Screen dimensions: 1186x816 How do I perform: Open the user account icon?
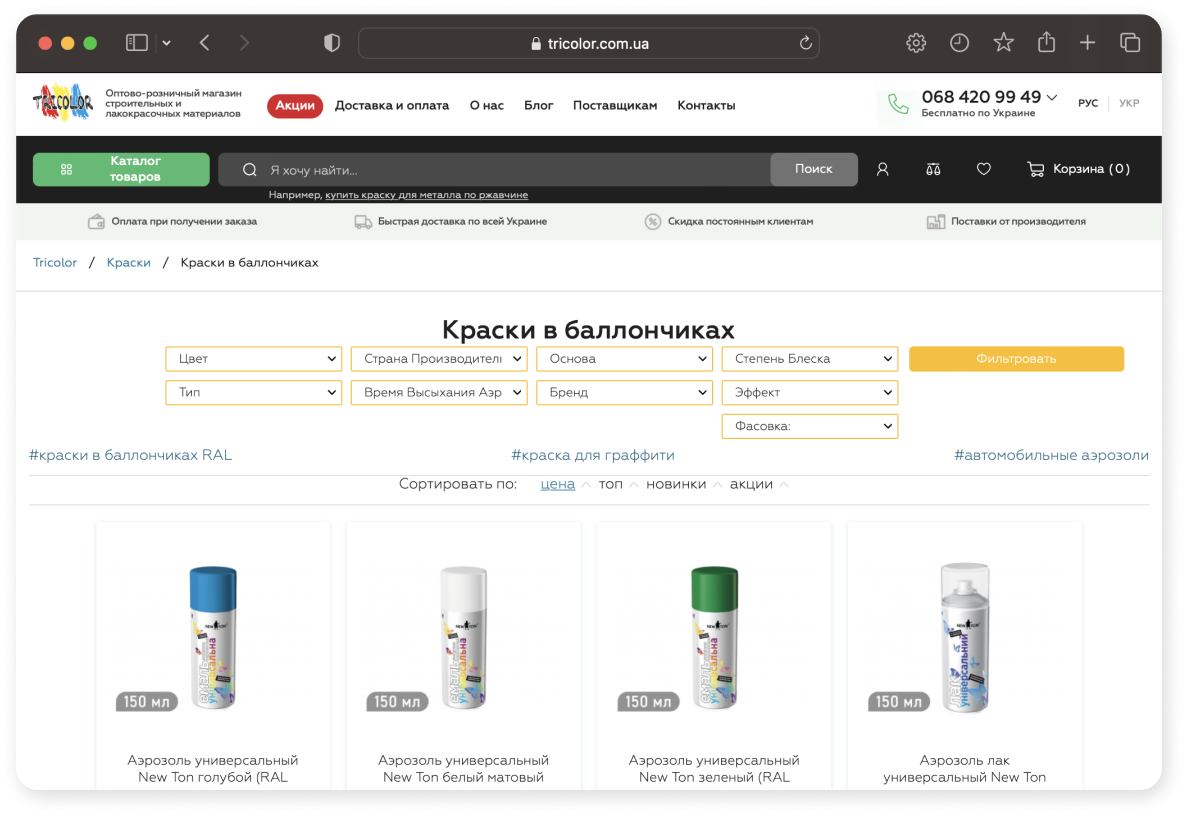[x=883, y=169]
